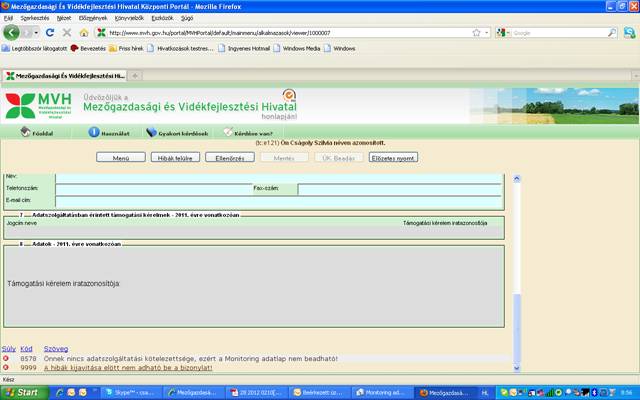Open Skype from the taskbar
Image resolution: width=640 pixels, height=400 pixels.
(x=130, y=393)
